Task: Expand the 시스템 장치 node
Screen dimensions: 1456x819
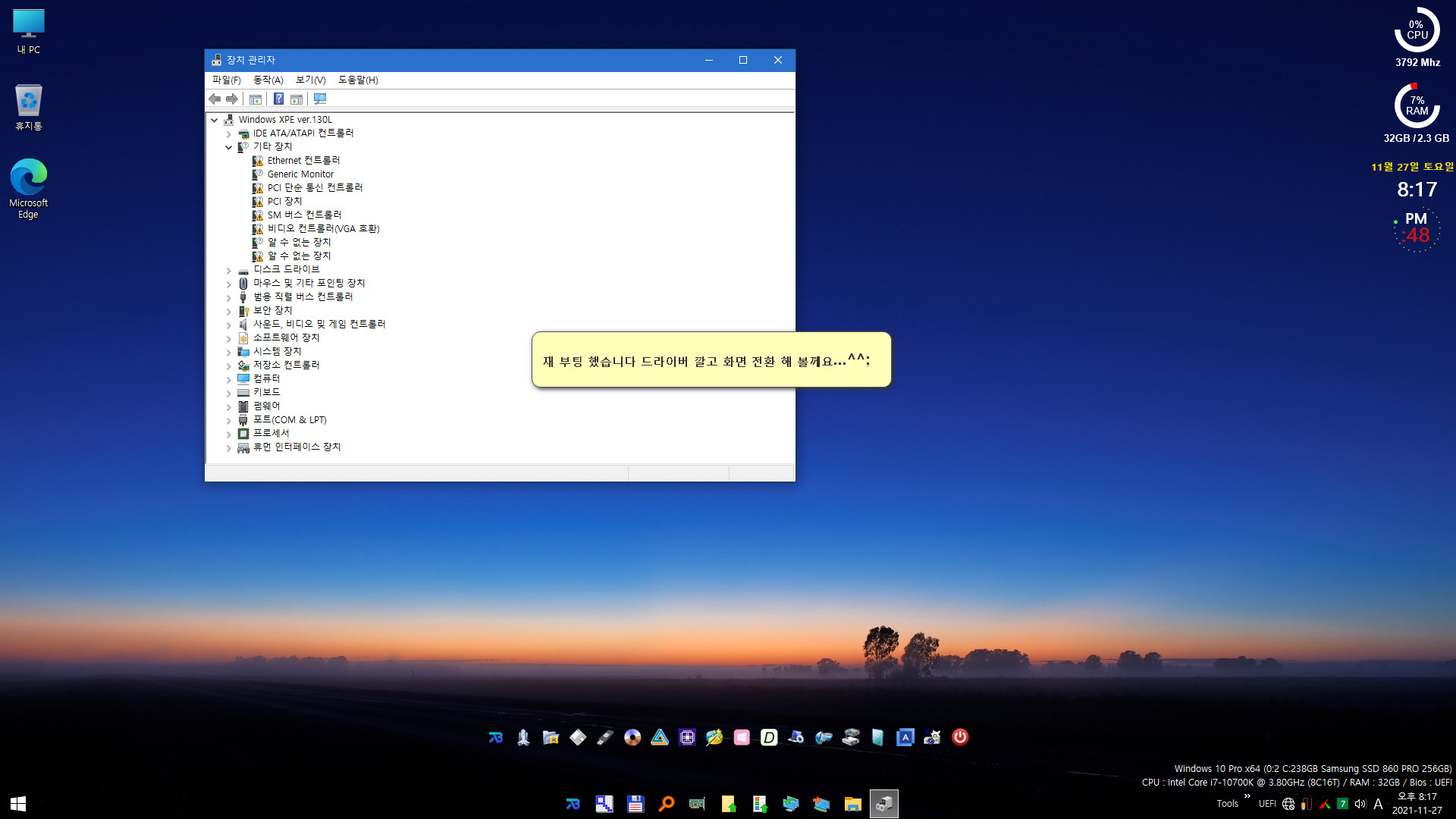Action: click(229, 352)
